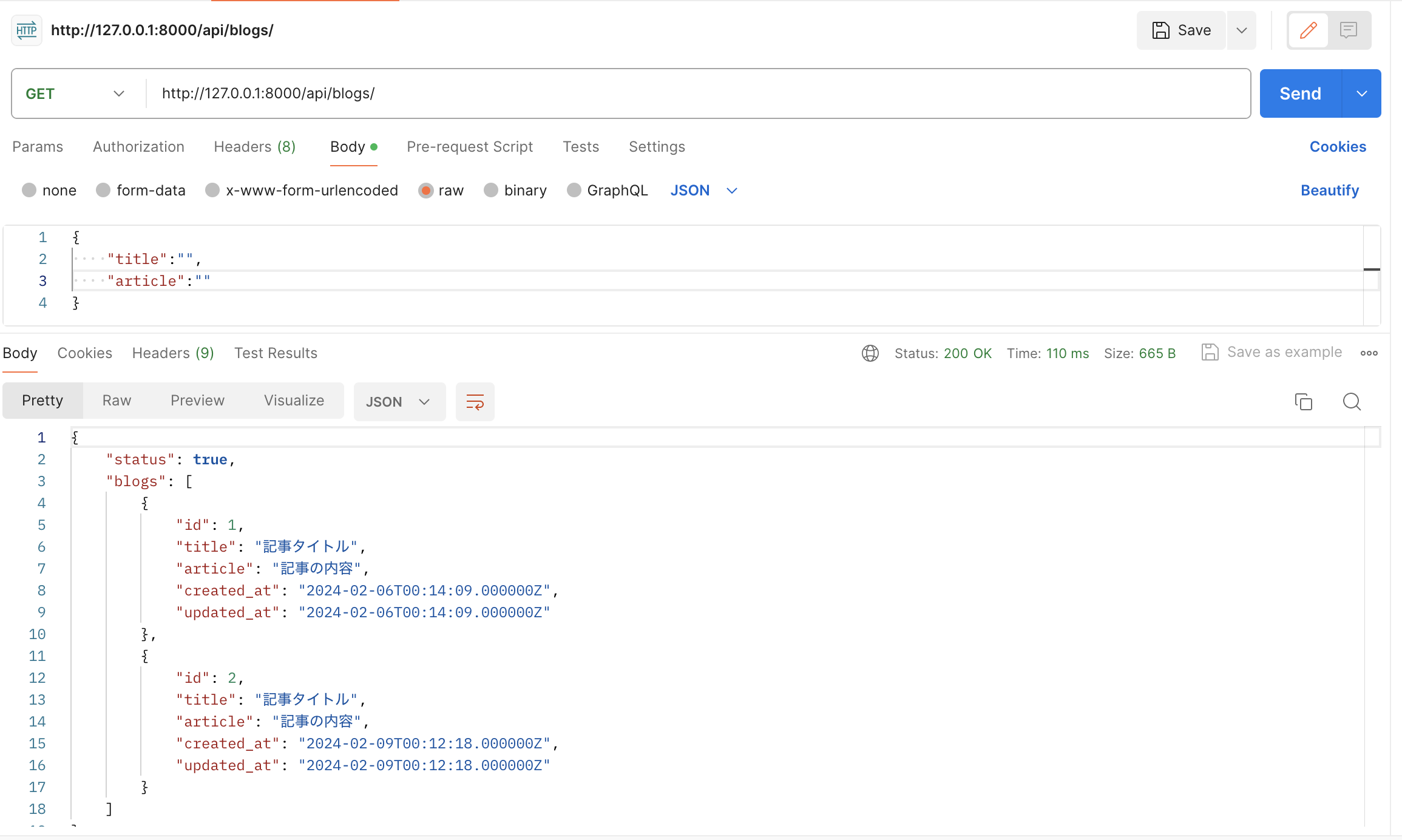This screenshot has width=1402, height=840.
Task: Expand the Send button dropdown arrow
Action: pyautogui.click(x=1361, y=93)
